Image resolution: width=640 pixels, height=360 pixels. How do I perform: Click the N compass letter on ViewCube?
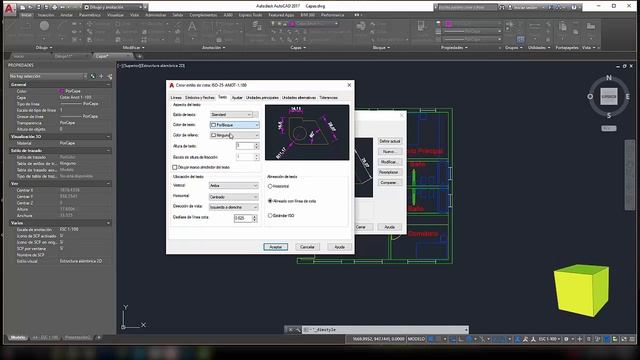[609, 78]
